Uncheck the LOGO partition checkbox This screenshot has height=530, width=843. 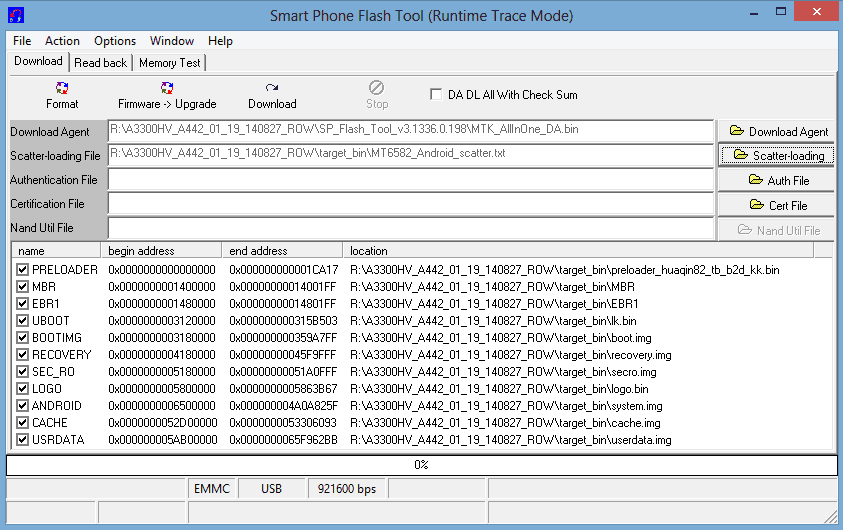[x=22, y=389]
